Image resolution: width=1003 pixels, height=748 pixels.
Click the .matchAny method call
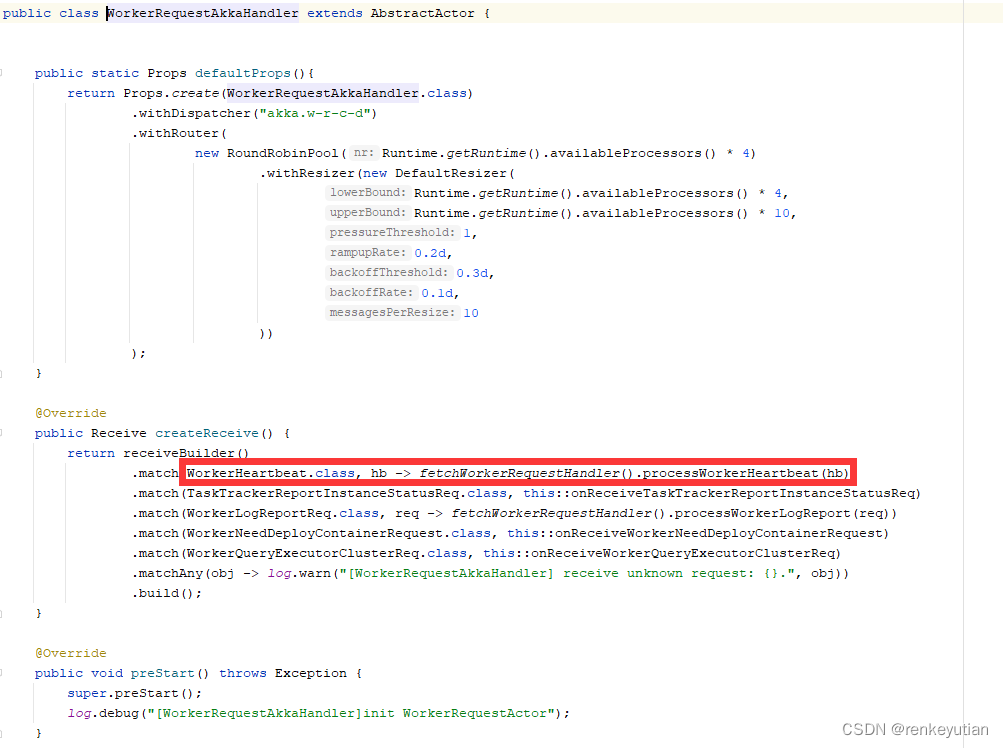[x=168, y=573]
